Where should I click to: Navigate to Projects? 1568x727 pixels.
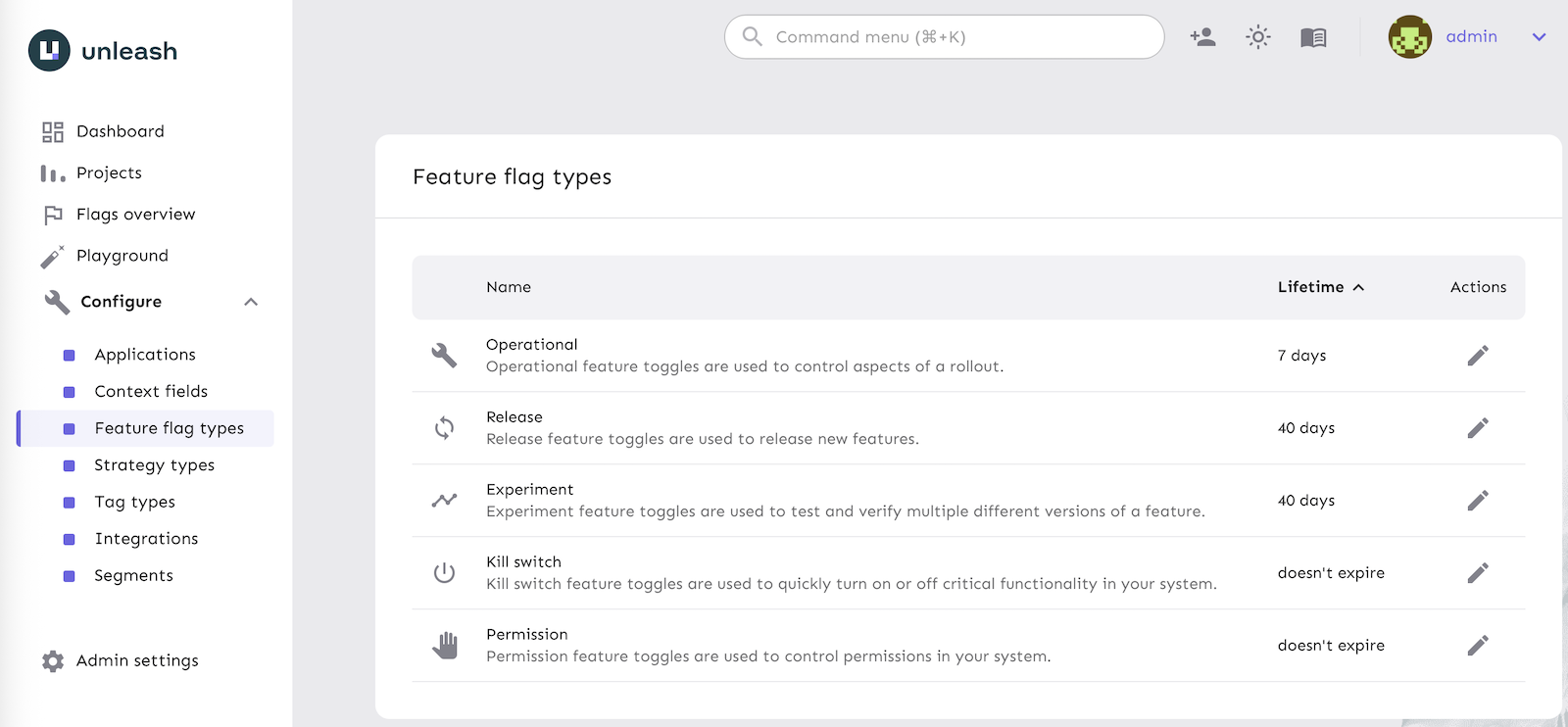pos(109,173)
